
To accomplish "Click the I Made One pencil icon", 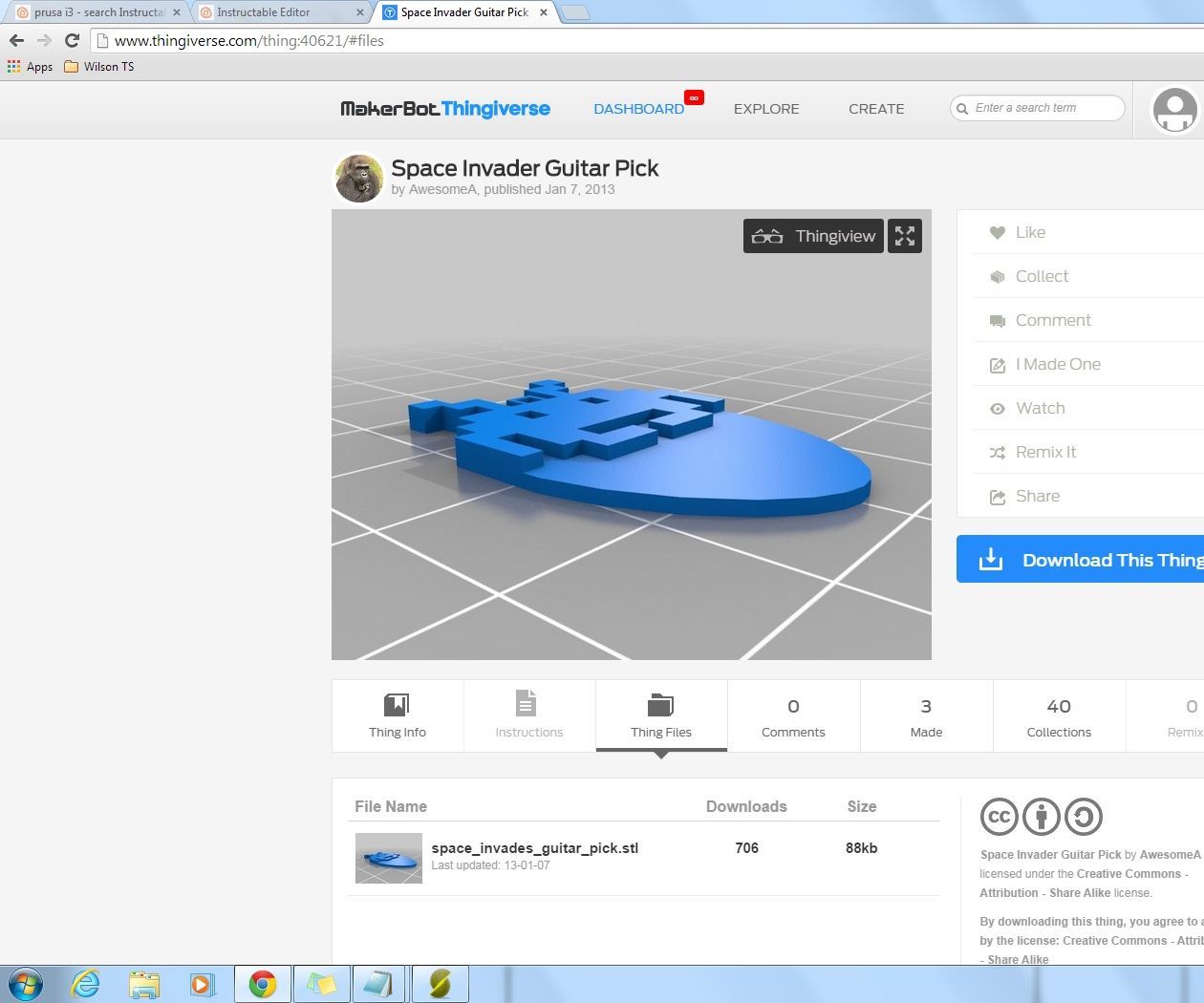I will point(998,364).
